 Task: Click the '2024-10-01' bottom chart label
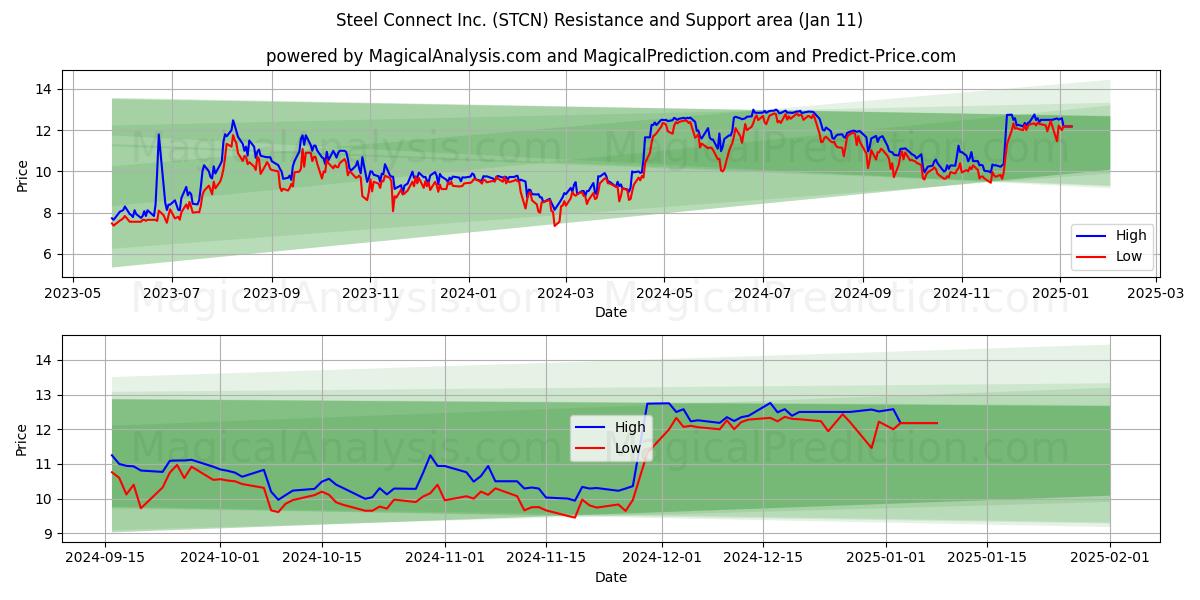(221, 559)
